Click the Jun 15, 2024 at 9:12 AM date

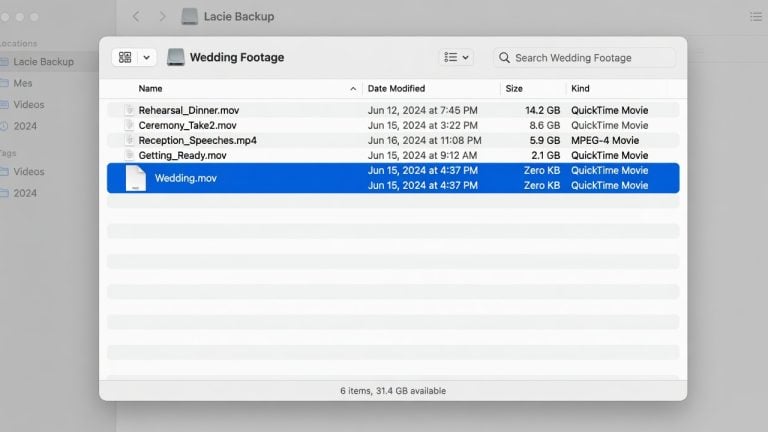pos(422,155)
